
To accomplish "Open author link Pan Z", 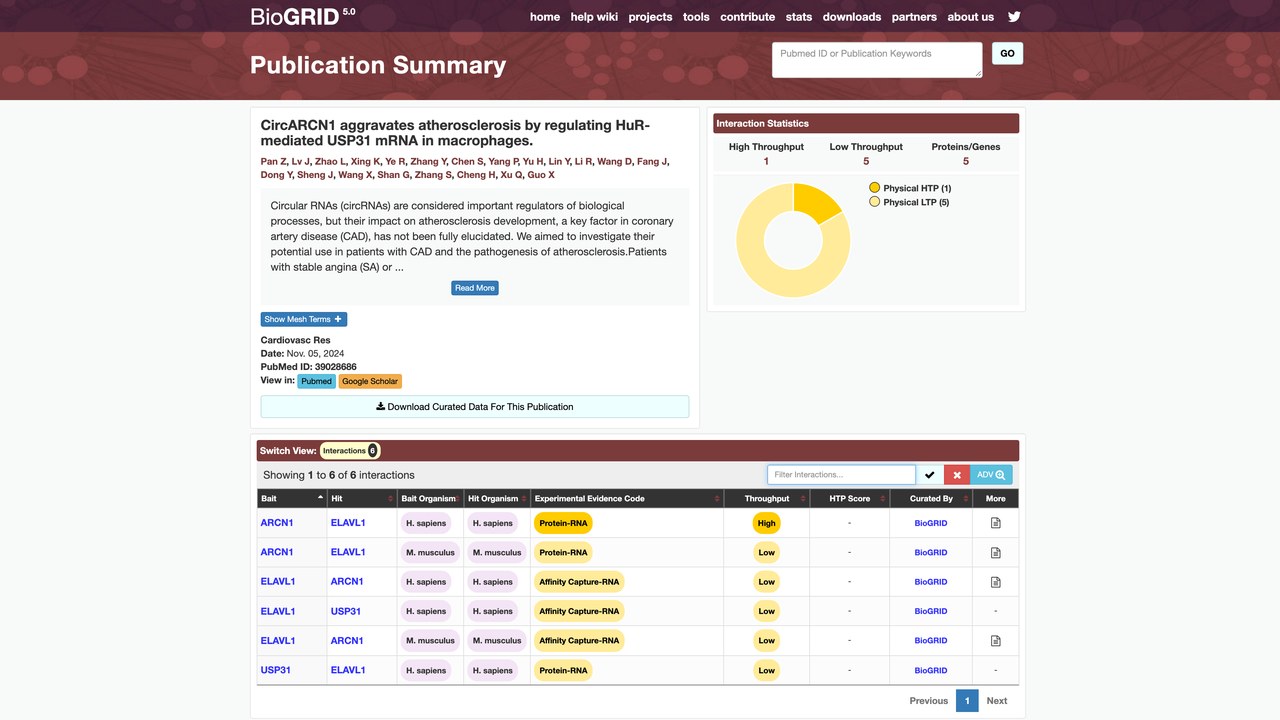I will click(x=274, y=161).
